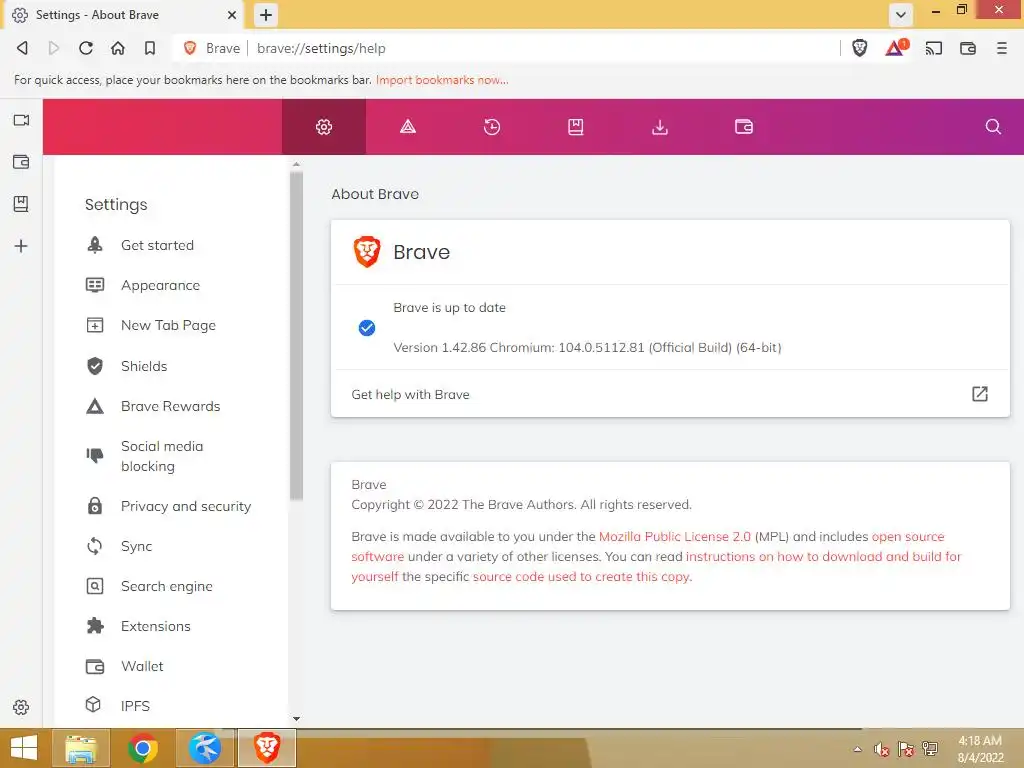The width and height of the screenshot is (1024, 768).
Task: Open source code used to create link
Action: [581, 577]
